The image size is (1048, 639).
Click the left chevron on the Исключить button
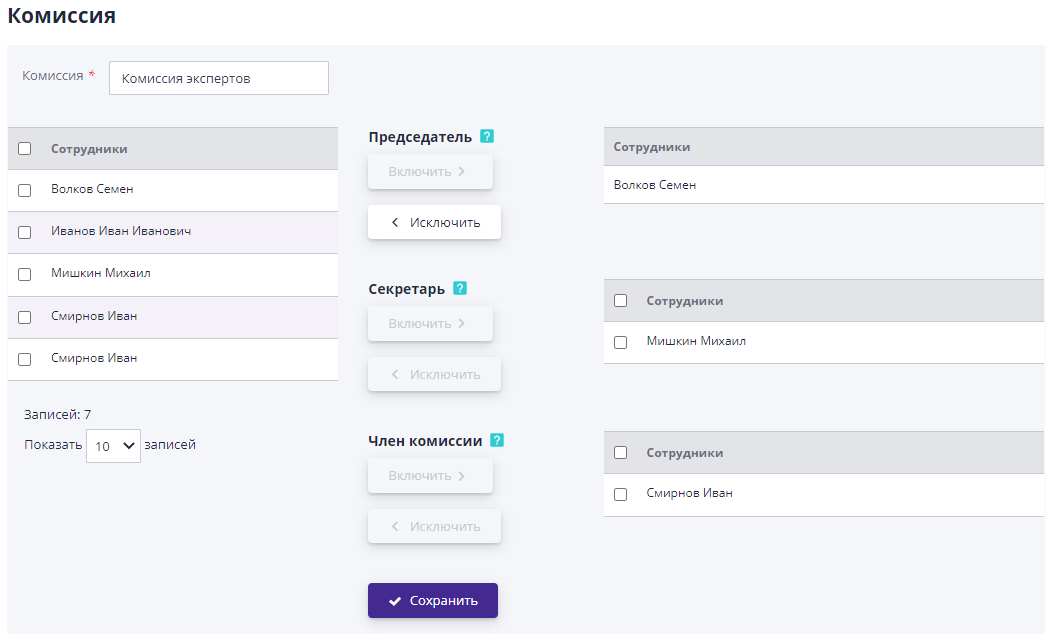click(397, 222)
